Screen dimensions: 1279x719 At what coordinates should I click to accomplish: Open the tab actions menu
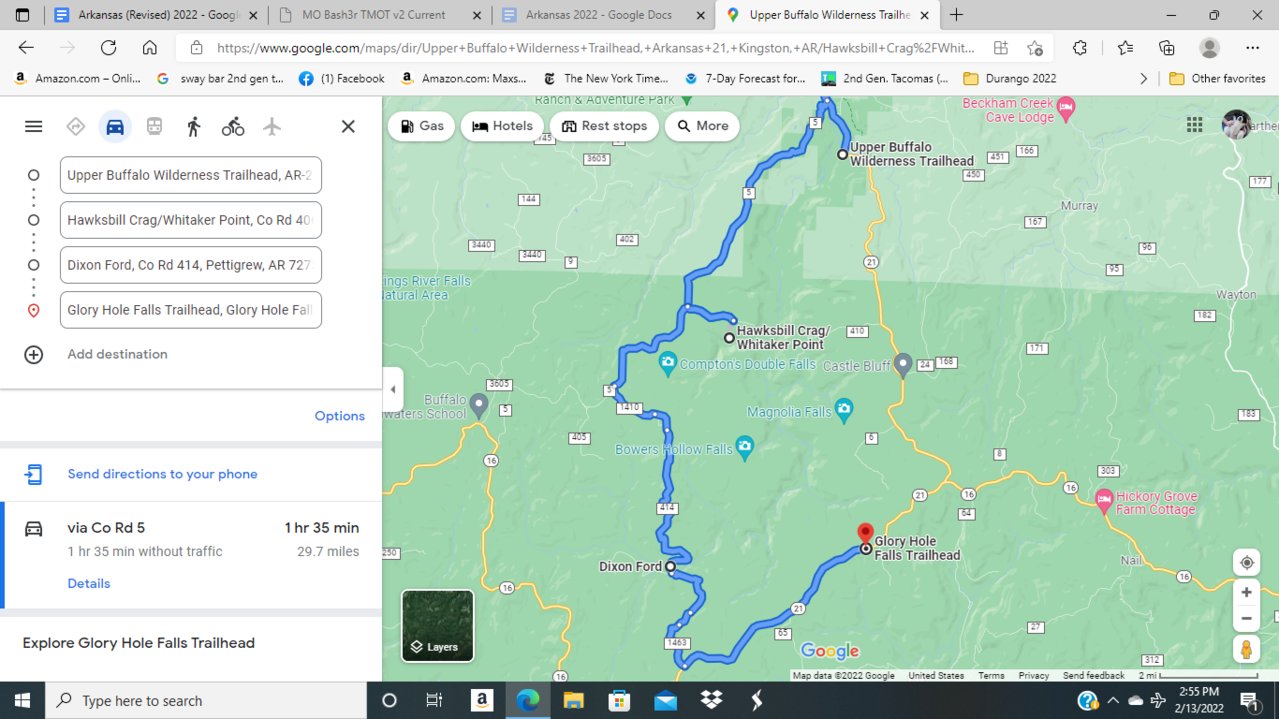22,15
